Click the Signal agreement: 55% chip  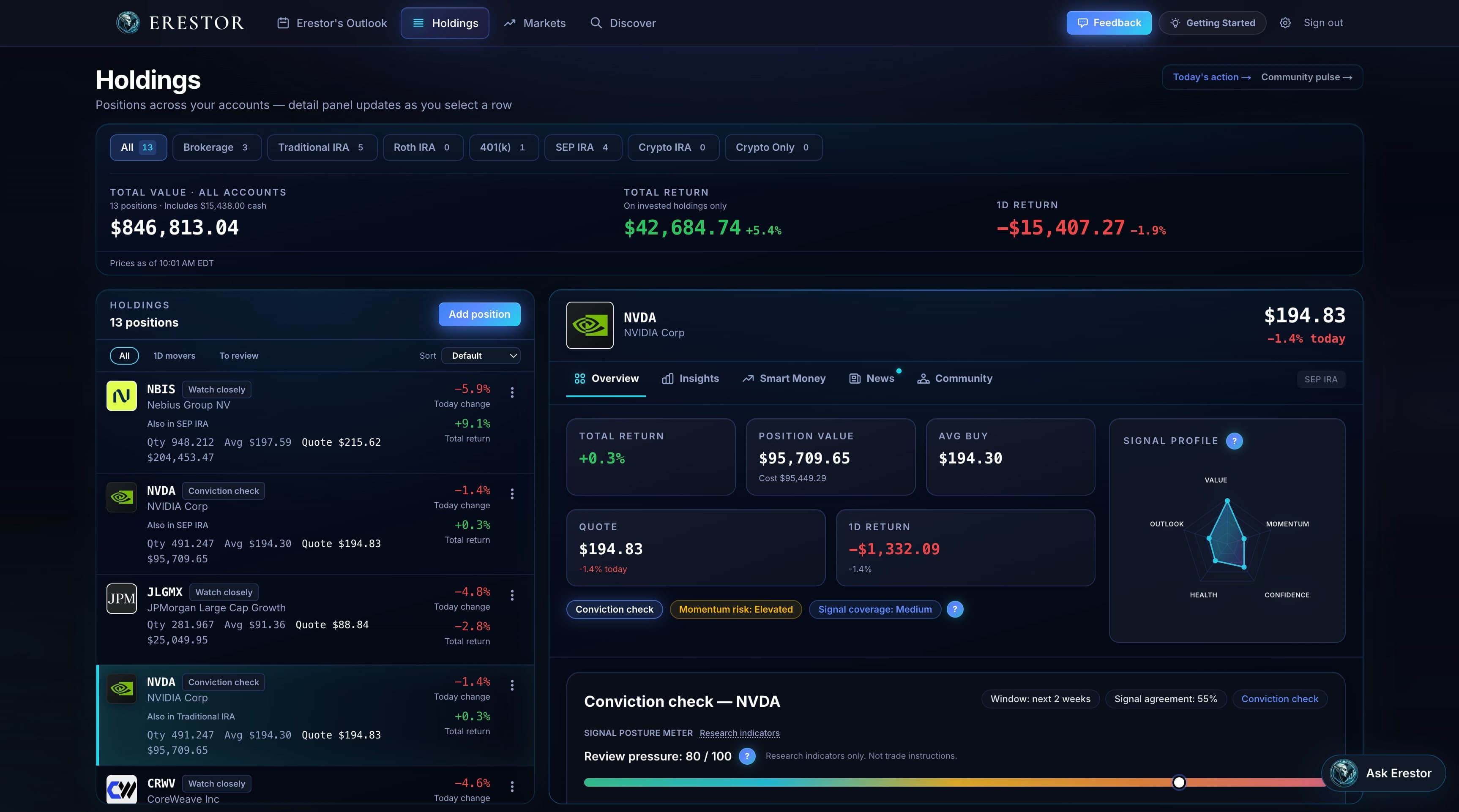(x=1166, y=699)
